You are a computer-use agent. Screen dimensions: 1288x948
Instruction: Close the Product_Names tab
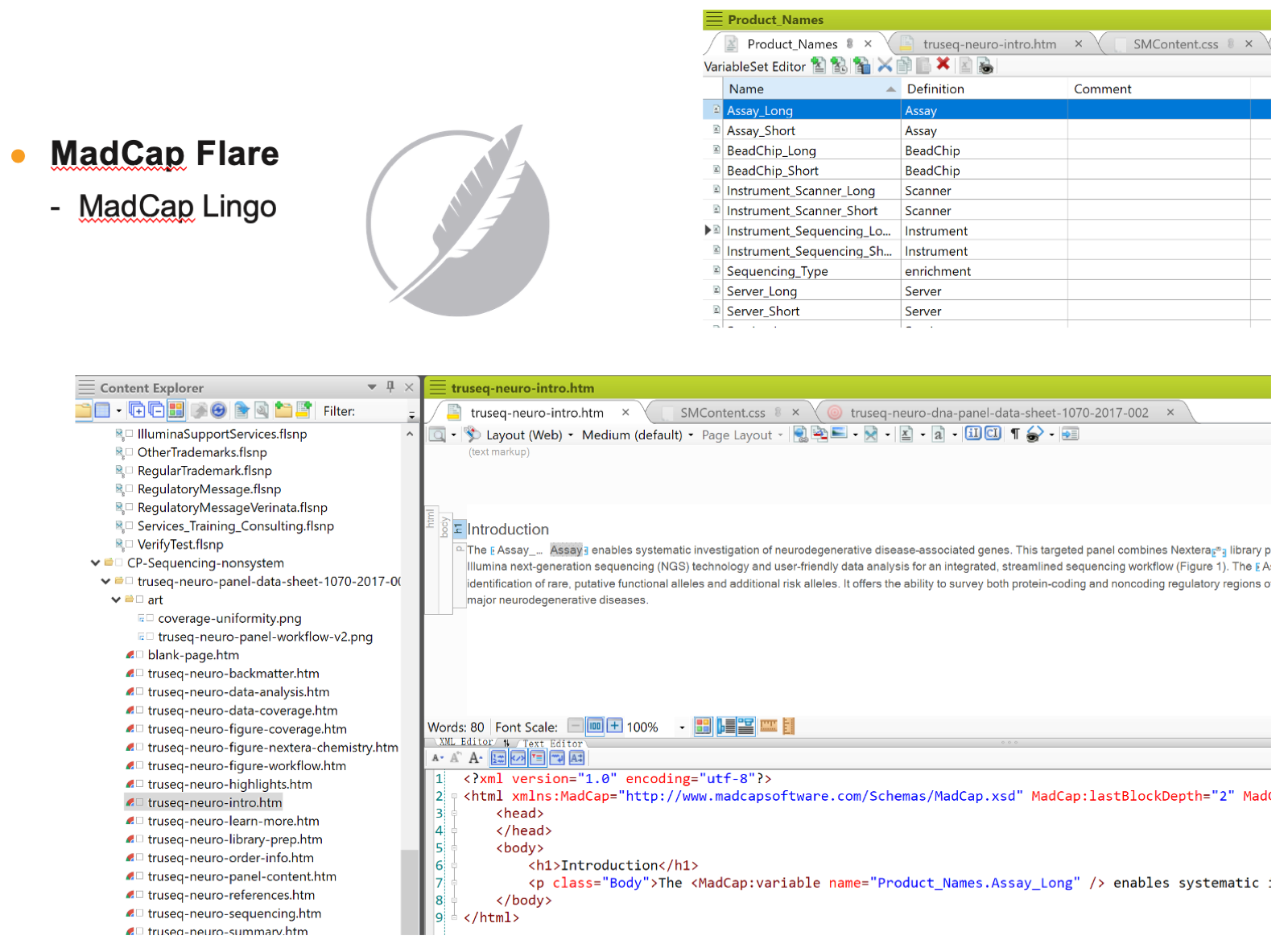tap(868, 43)
